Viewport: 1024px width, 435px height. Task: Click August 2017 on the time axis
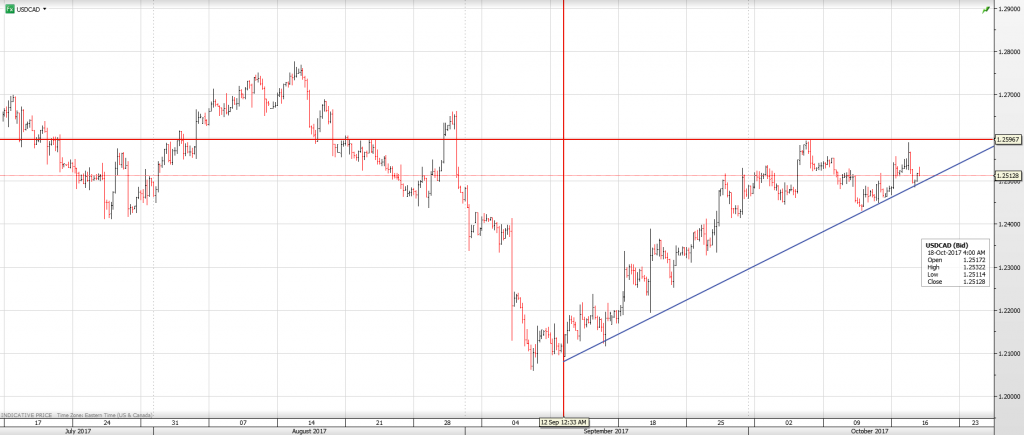point(311,431)
